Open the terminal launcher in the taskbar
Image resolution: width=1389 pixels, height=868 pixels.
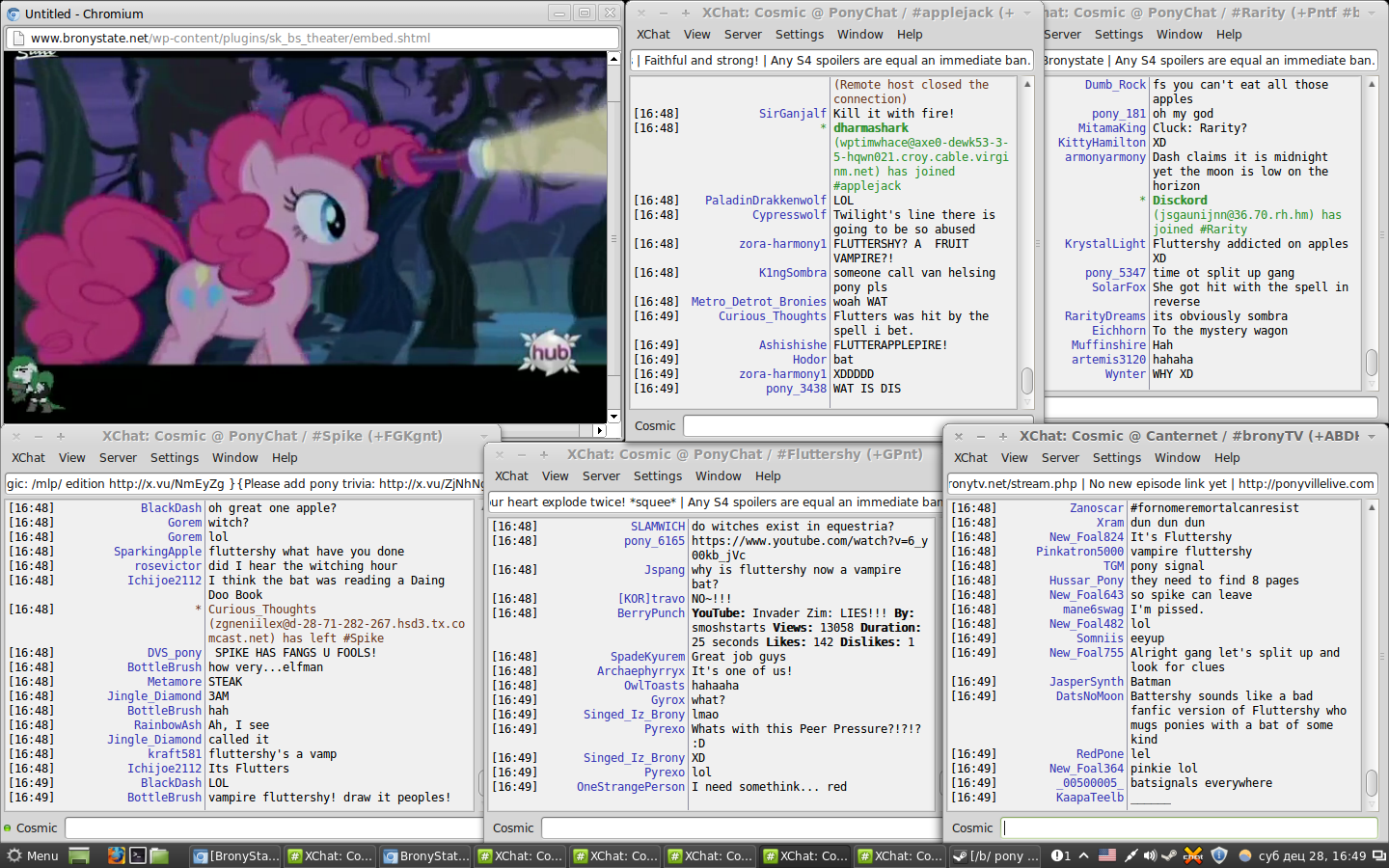[x=138, y=855]
